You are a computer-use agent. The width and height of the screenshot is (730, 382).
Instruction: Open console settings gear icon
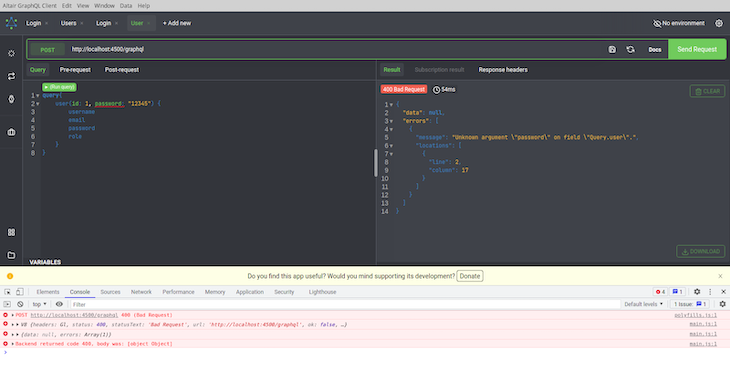pos(722,304)
